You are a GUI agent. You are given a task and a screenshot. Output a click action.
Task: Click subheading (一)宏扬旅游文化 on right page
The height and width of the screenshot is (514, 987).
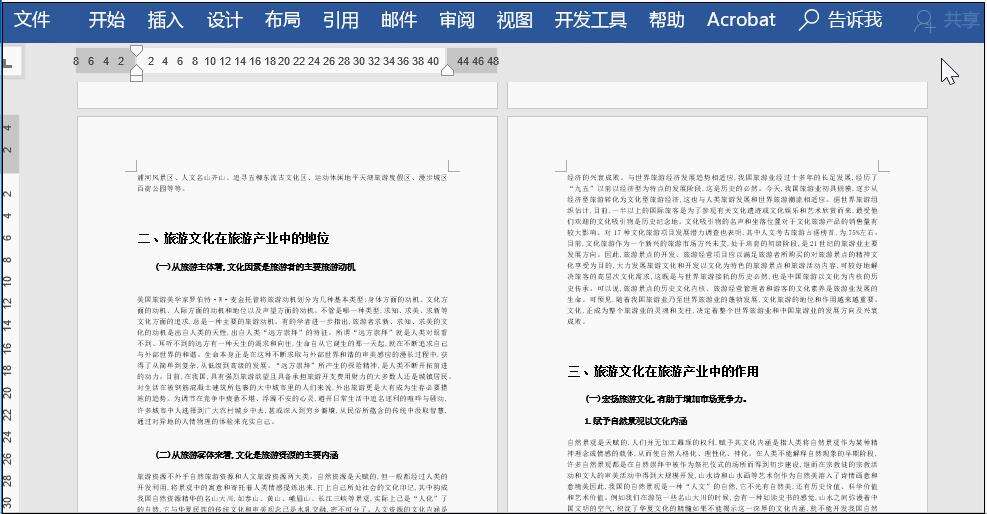click(x=665, y=399)
